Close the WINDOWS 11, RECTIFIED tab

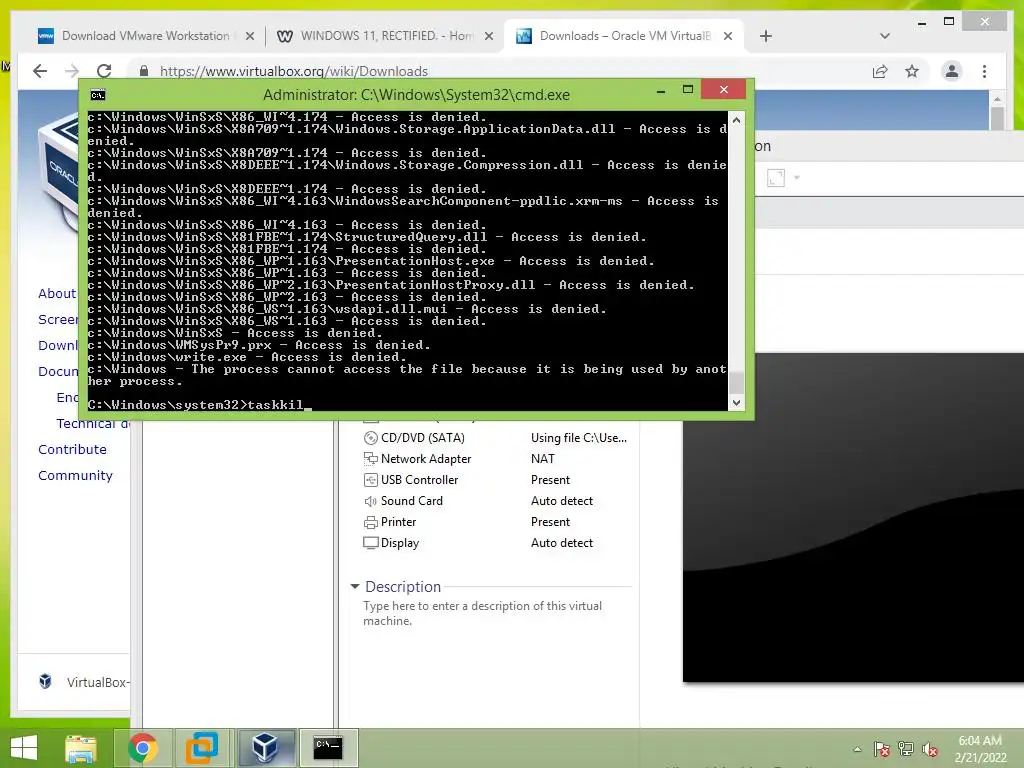(488, 37)
